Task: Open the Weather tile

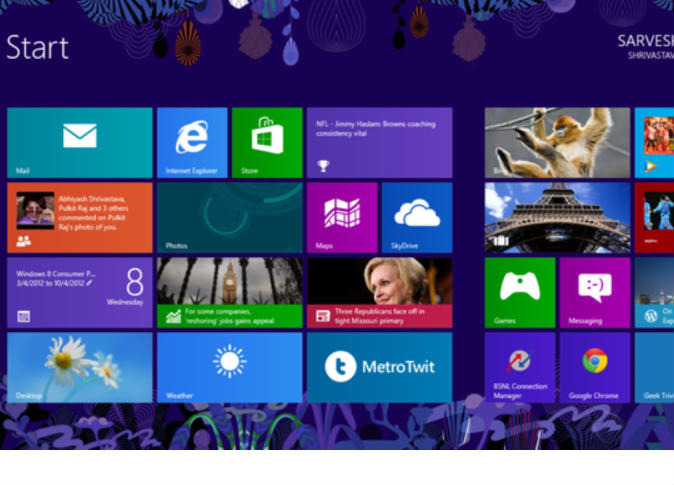Action: [229, 367]
